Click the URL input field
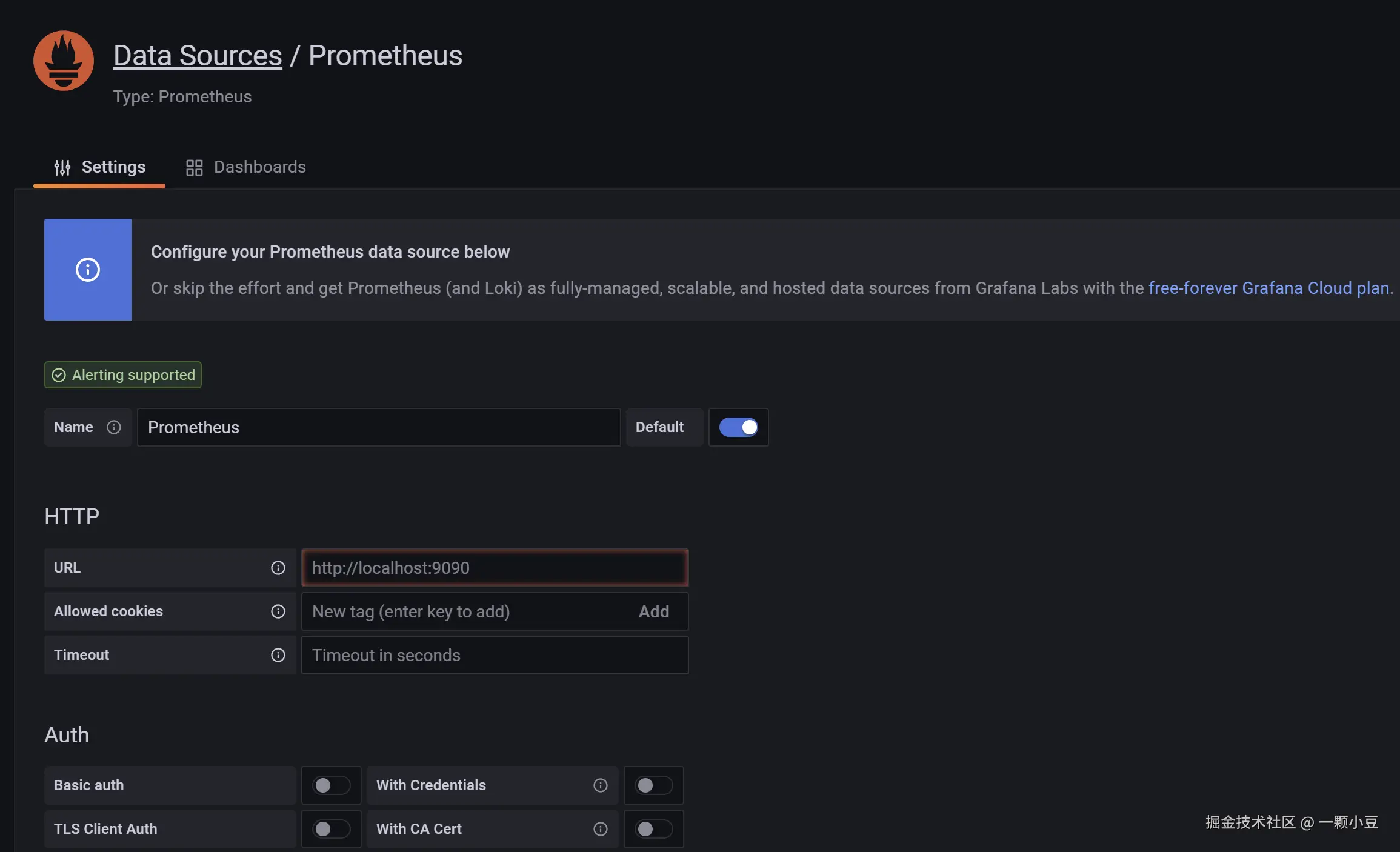The height and width of the screenshot is (852, 1400). (x=495, y=568)
